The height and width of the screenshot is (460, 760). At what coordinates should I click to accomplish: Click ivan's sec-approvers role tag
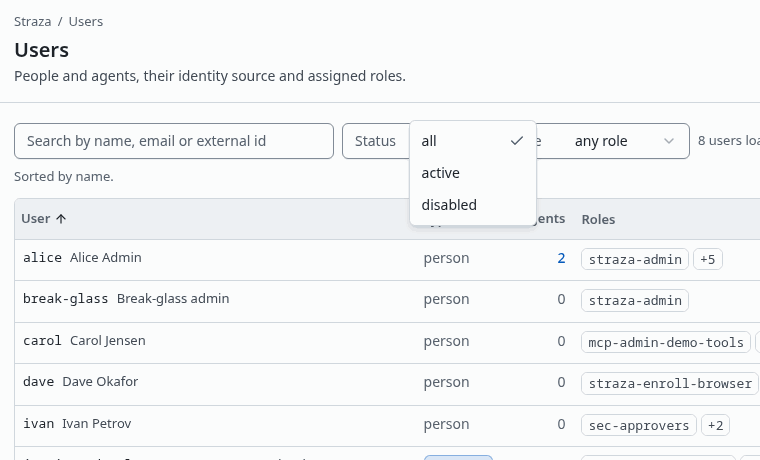[639, 425]
